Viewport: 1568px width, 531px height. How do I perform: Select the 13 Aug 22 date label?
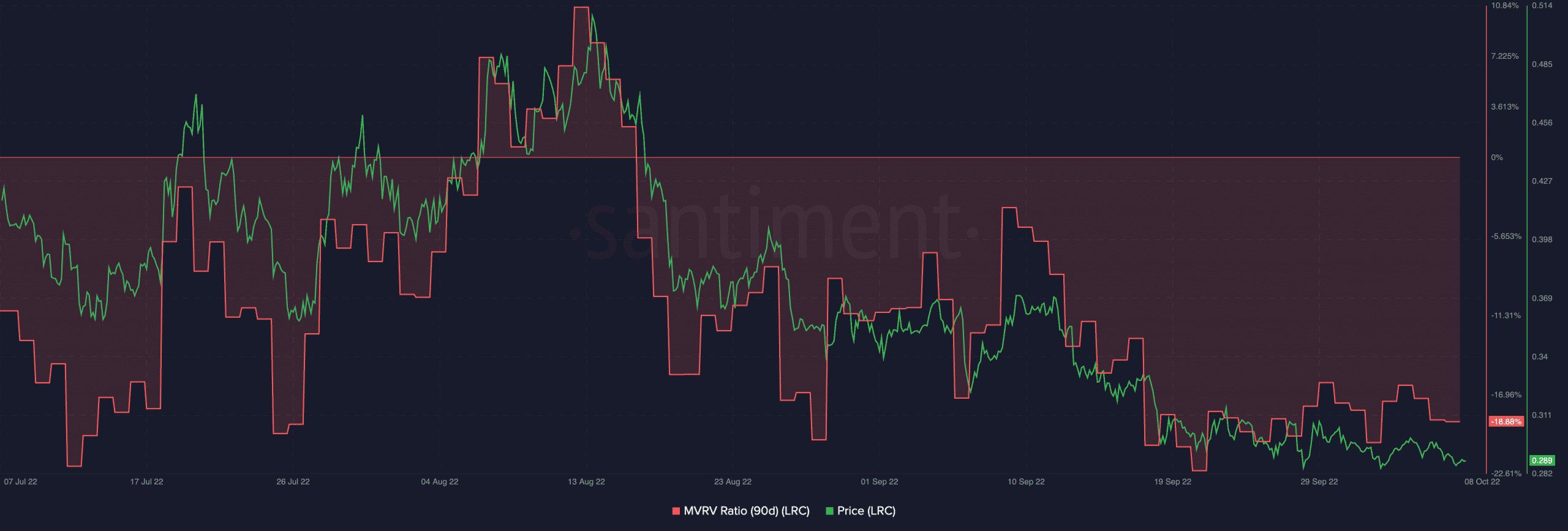pos(586,481)
